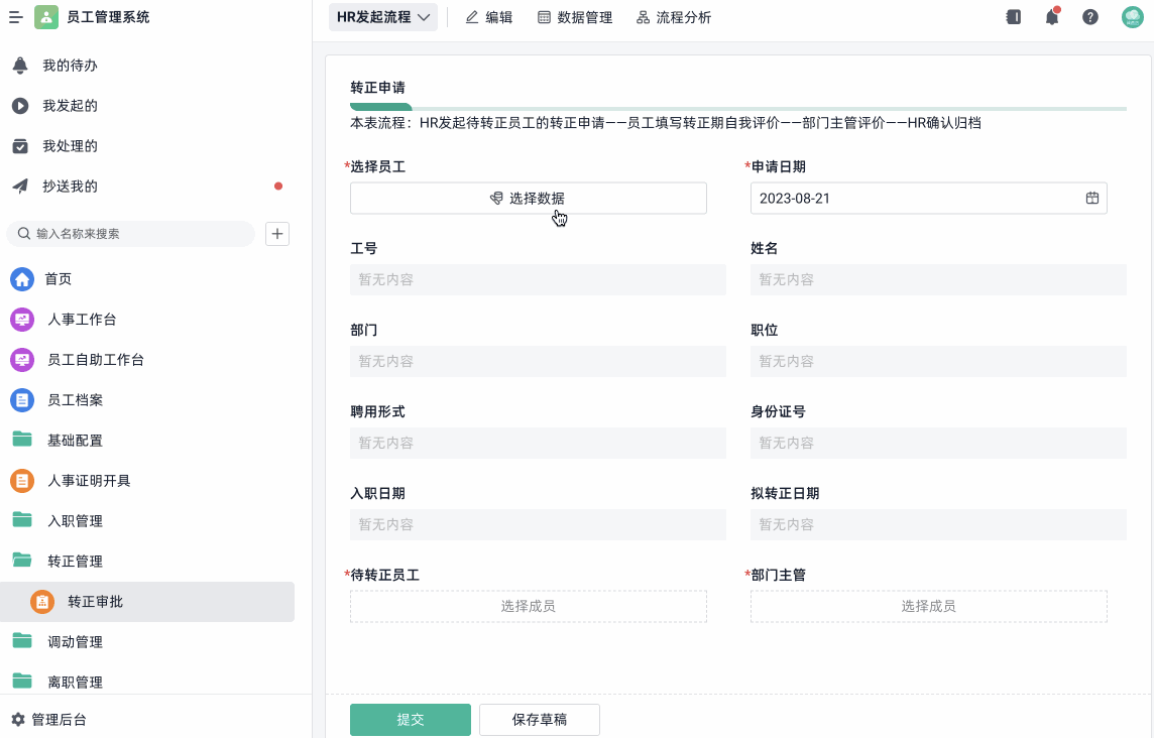Click the 保存草稿 save draft button
This screenshot has width=1154, height=738.
(539, 719)
